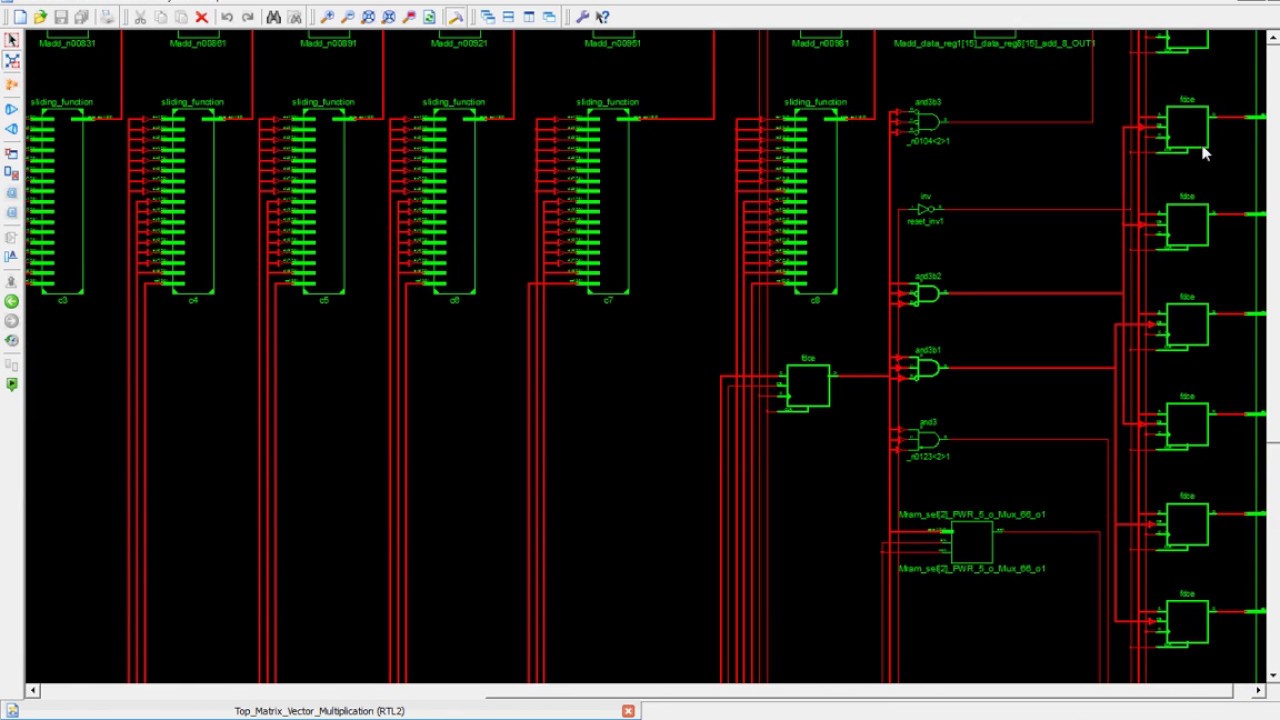Click the cascade windows icon
Screen dimensions: 1280x720
[488, 17]
